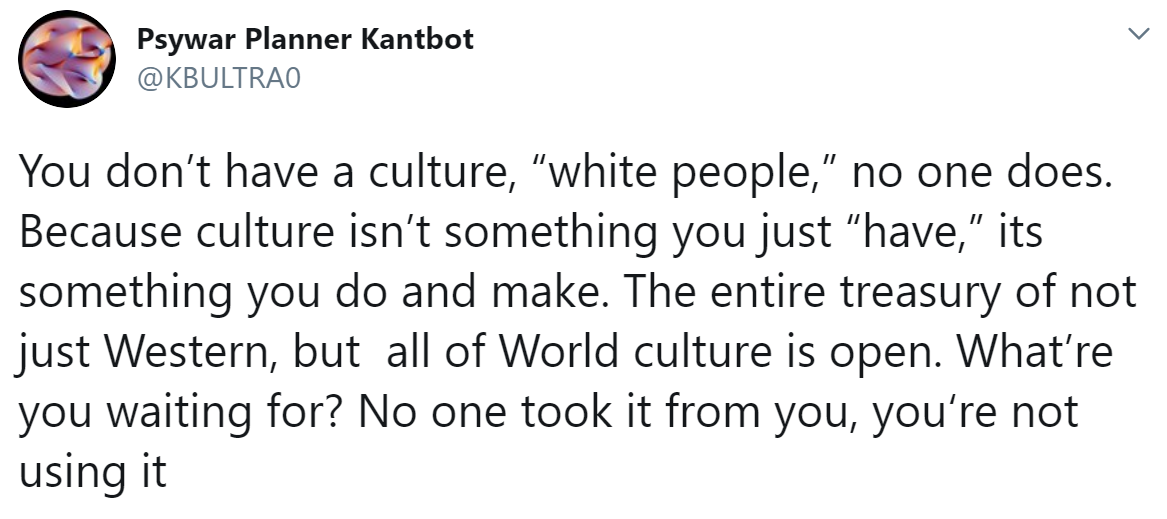Open the Kantbot profile avatar image
The image size is (1167, 519).
[x=67, y=59]
